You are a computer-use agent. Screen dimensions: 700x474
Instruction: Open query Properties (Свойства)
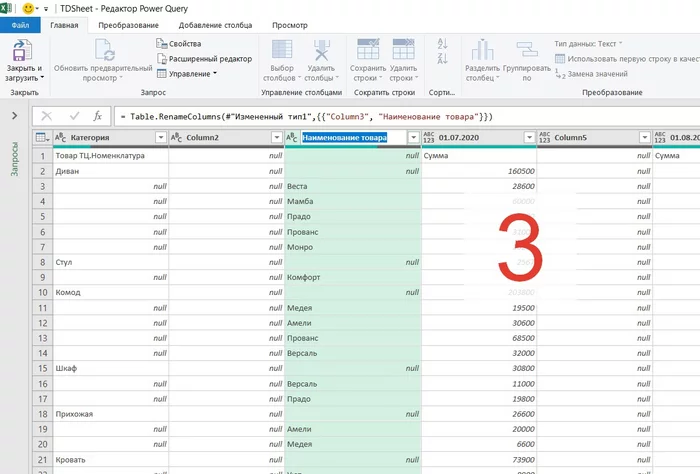click(179, 44)
